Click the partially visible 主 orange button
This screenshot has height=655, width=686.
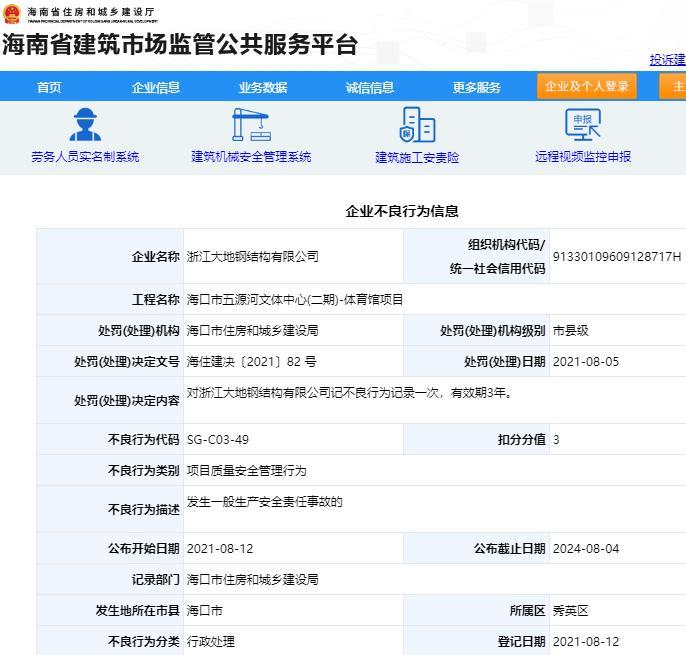point(673,86)
